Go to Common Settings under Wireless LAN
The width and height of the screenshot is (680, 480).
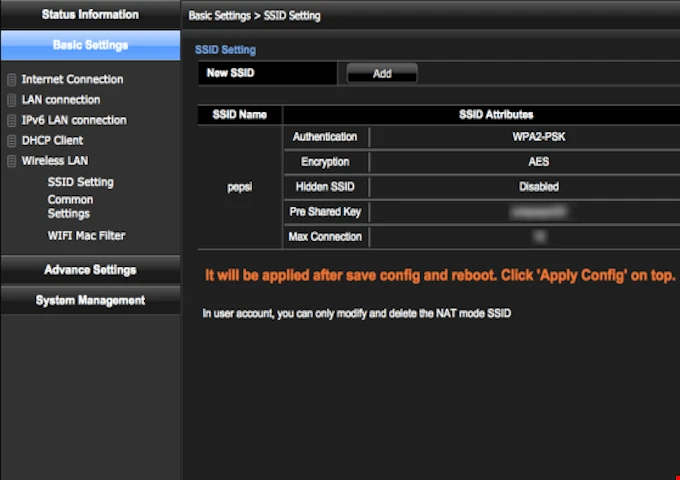(x=69, y=207)
